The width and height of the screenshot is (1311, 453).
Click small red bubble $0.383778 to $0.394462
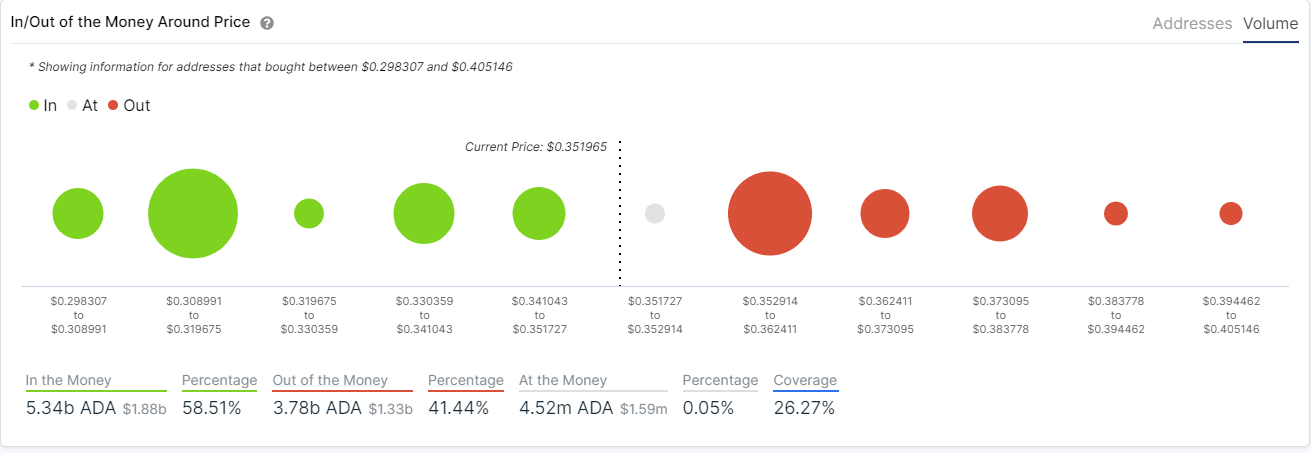(x=1116, y=213)
